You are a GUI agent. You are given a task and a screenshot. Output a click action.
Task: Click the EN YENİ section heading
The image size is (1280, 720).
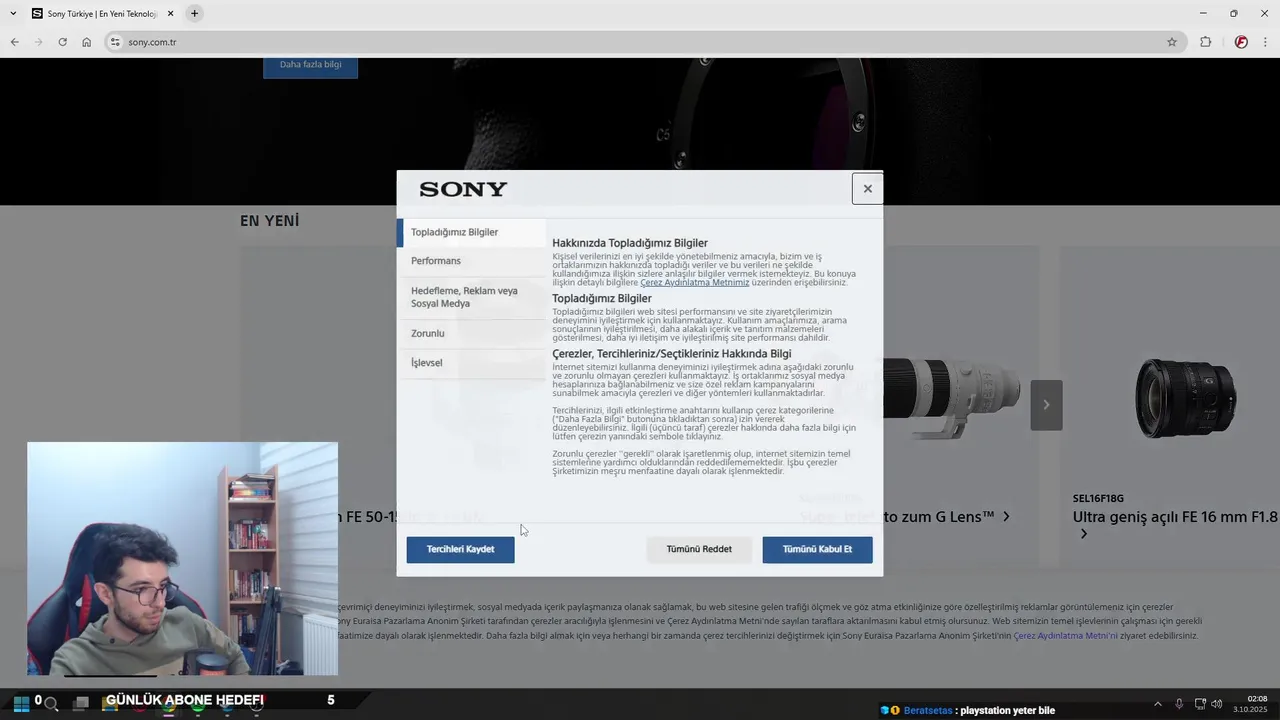pyautogui.click(x=269, y=221)
